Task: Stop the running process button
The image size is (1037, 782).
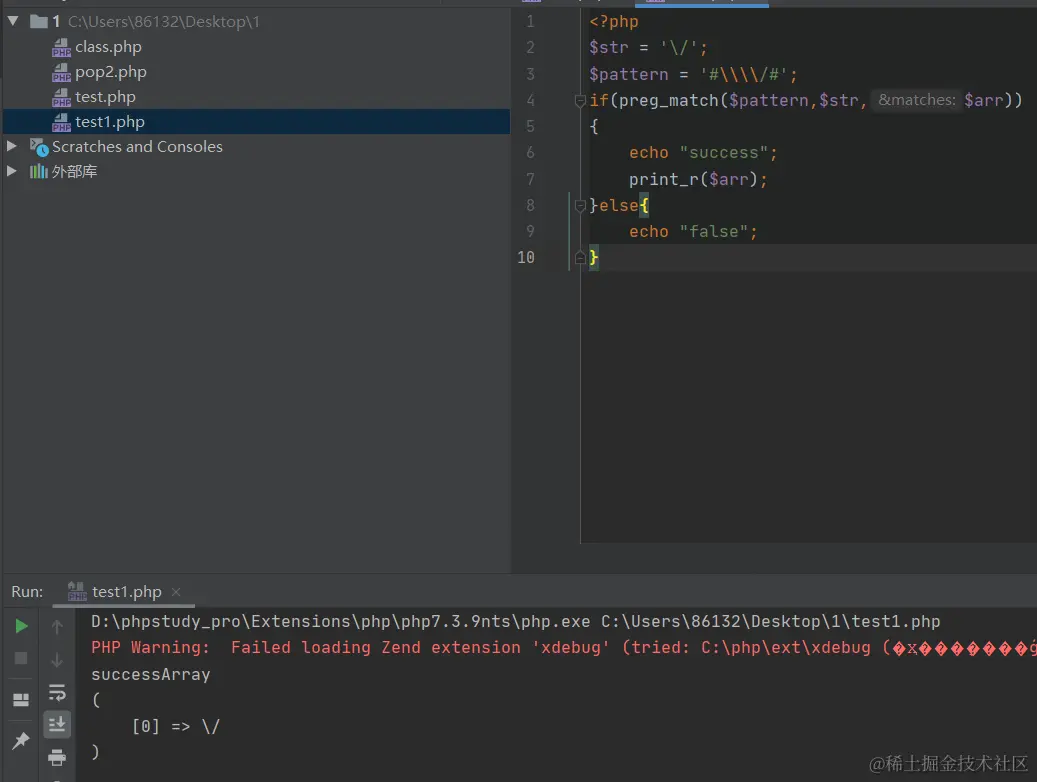Action: tap(21, 658)
